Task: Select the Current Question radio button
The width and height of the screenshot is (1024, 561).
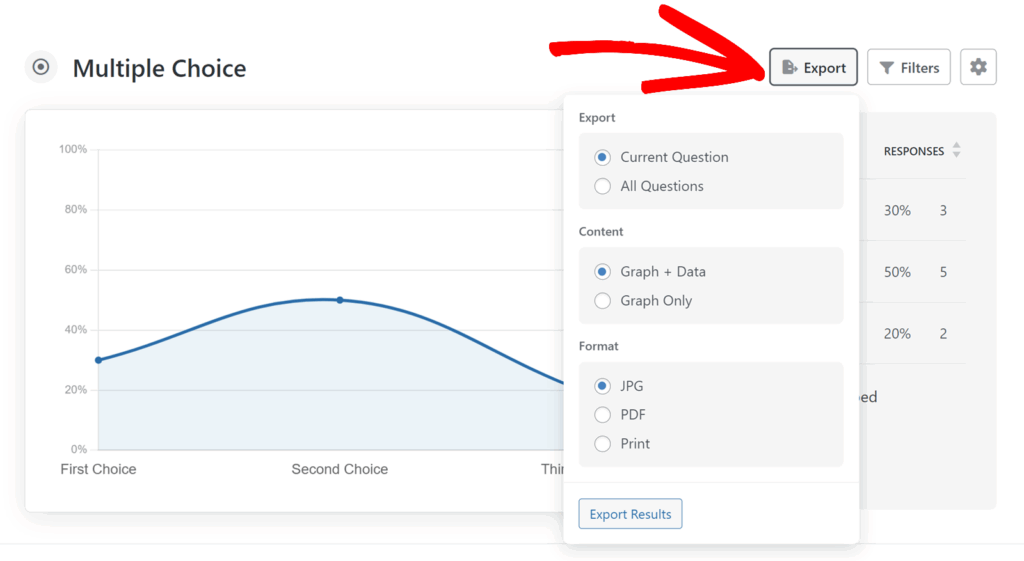Action: point(602,157)
